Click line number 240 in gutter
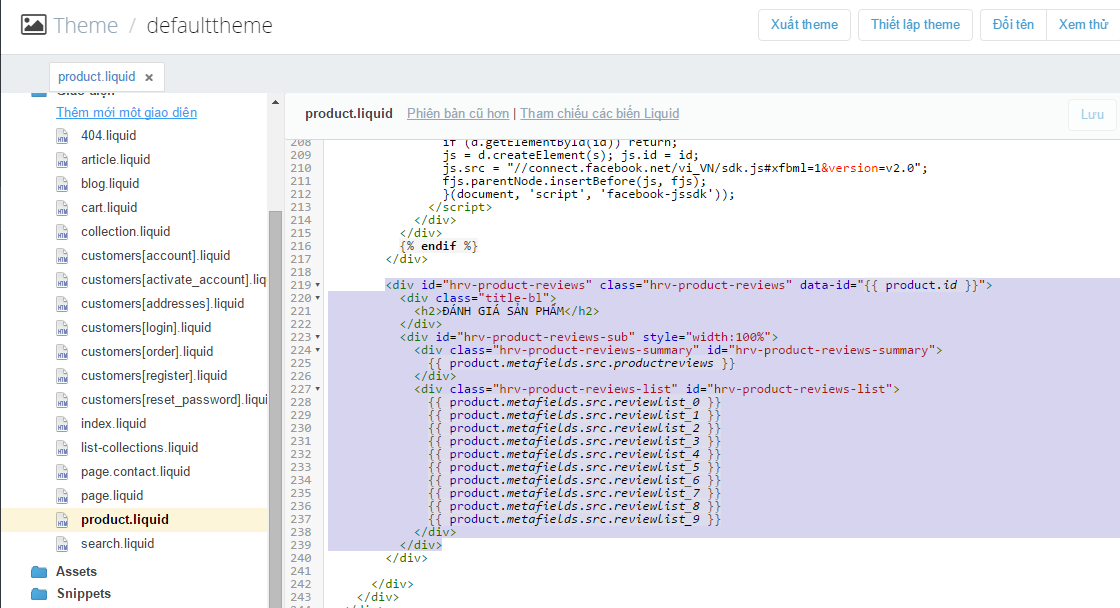The width and height of the screenshot is (1120, 608). tap(301, 558)
